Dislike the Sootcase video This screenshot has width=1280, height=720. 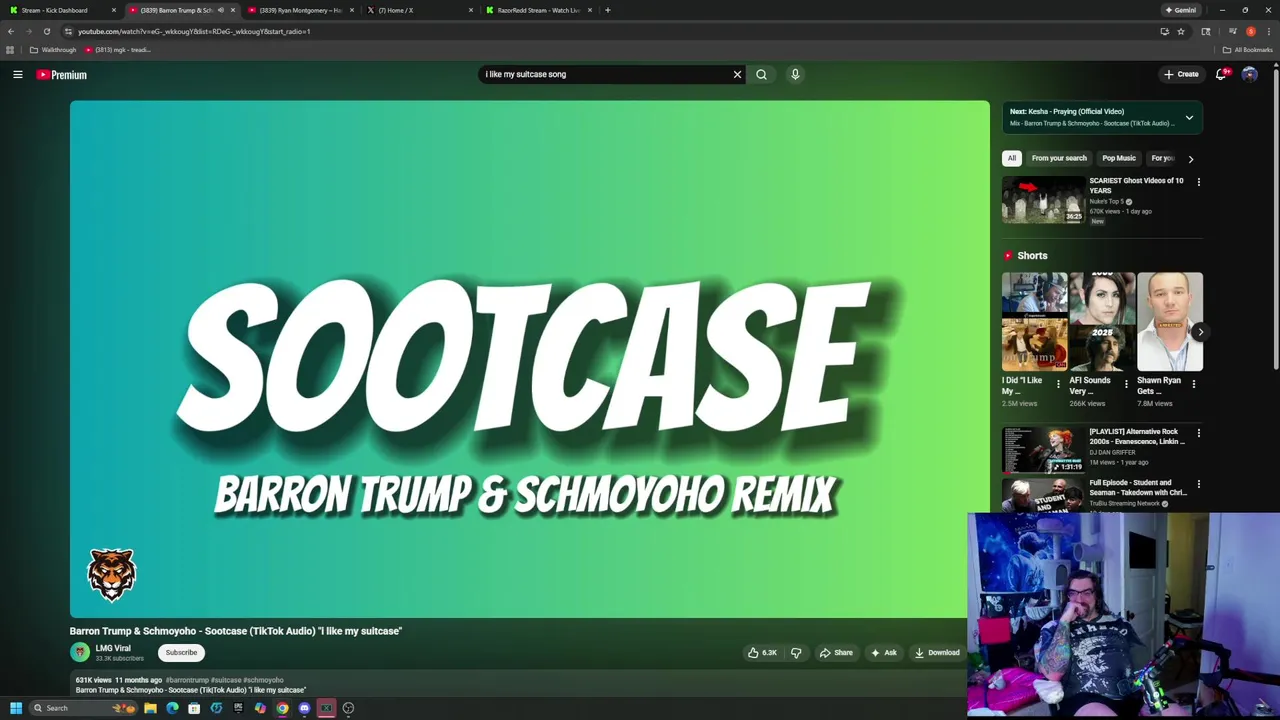pos(796,653)
